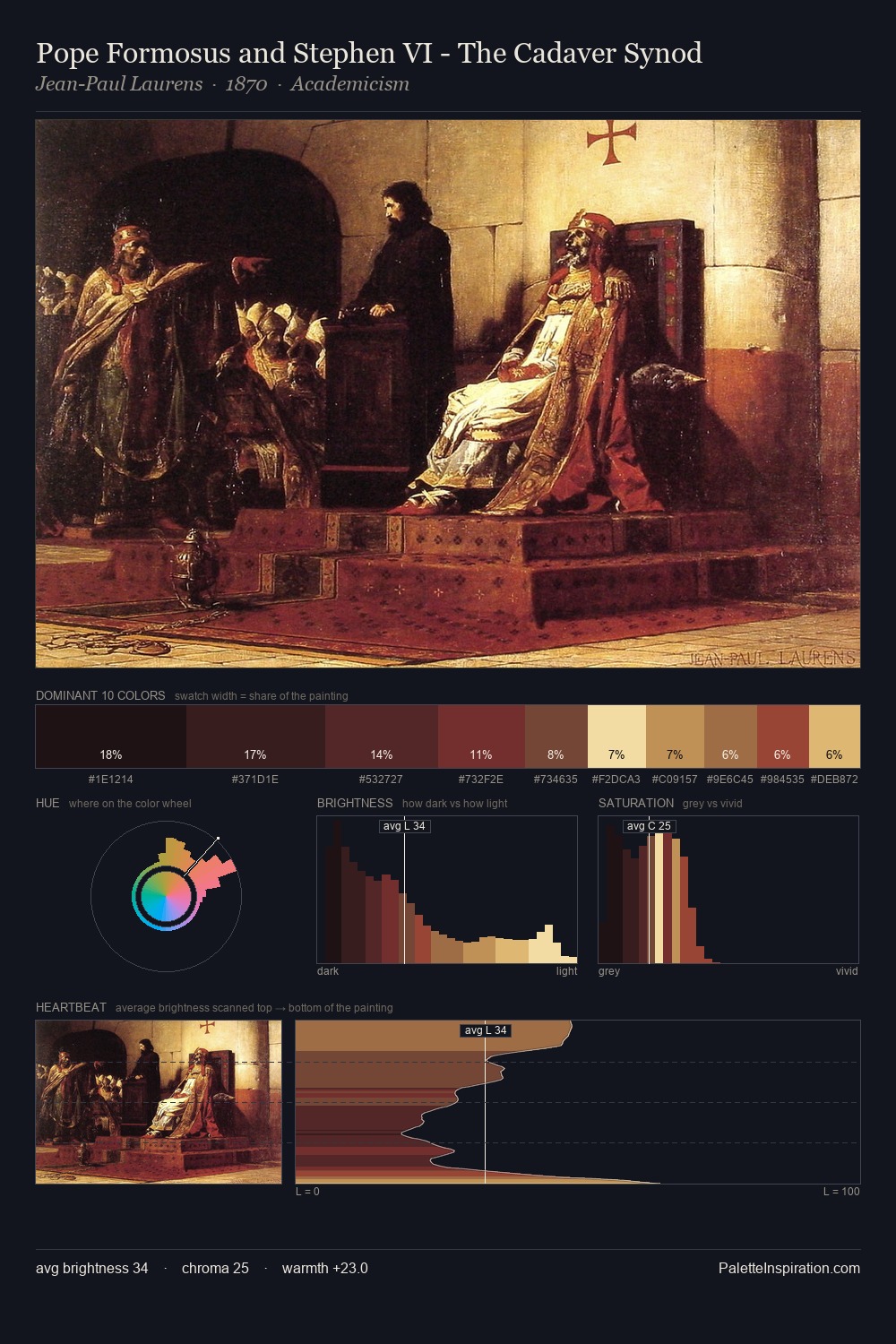Click the #734635 brown swatch
This screenshot has width=896, height=1344.
coord(556,737)
